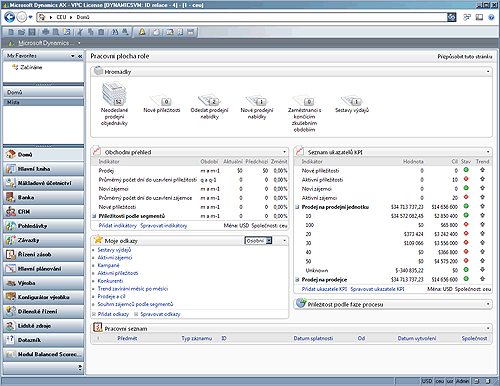Open the Sestavy výdajů stack

(x=352, y=105)
